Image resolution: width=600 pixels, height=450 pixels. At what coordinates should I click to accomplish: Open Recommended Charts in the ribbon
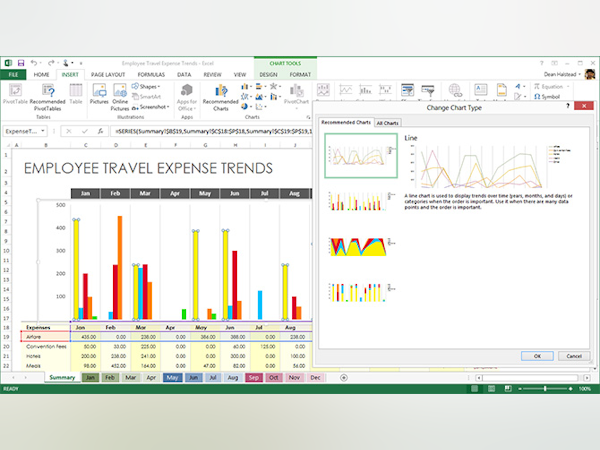tap(220, 98)
